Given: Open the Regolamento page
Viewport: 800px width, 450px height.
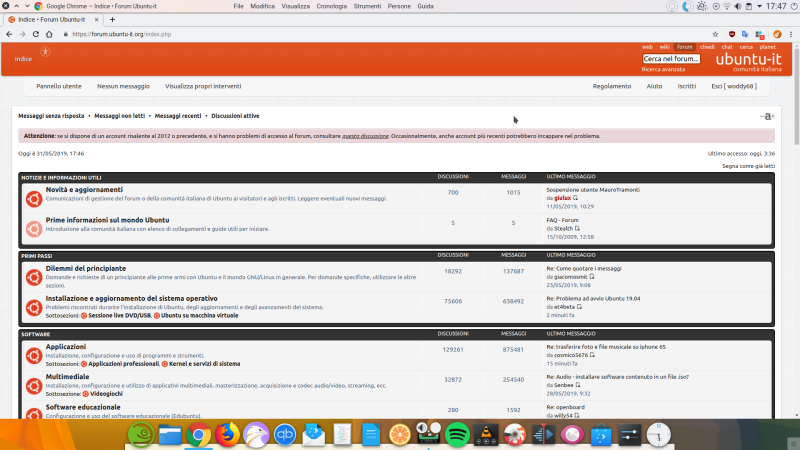Looking at the screenshot, I should coord(612,86).
